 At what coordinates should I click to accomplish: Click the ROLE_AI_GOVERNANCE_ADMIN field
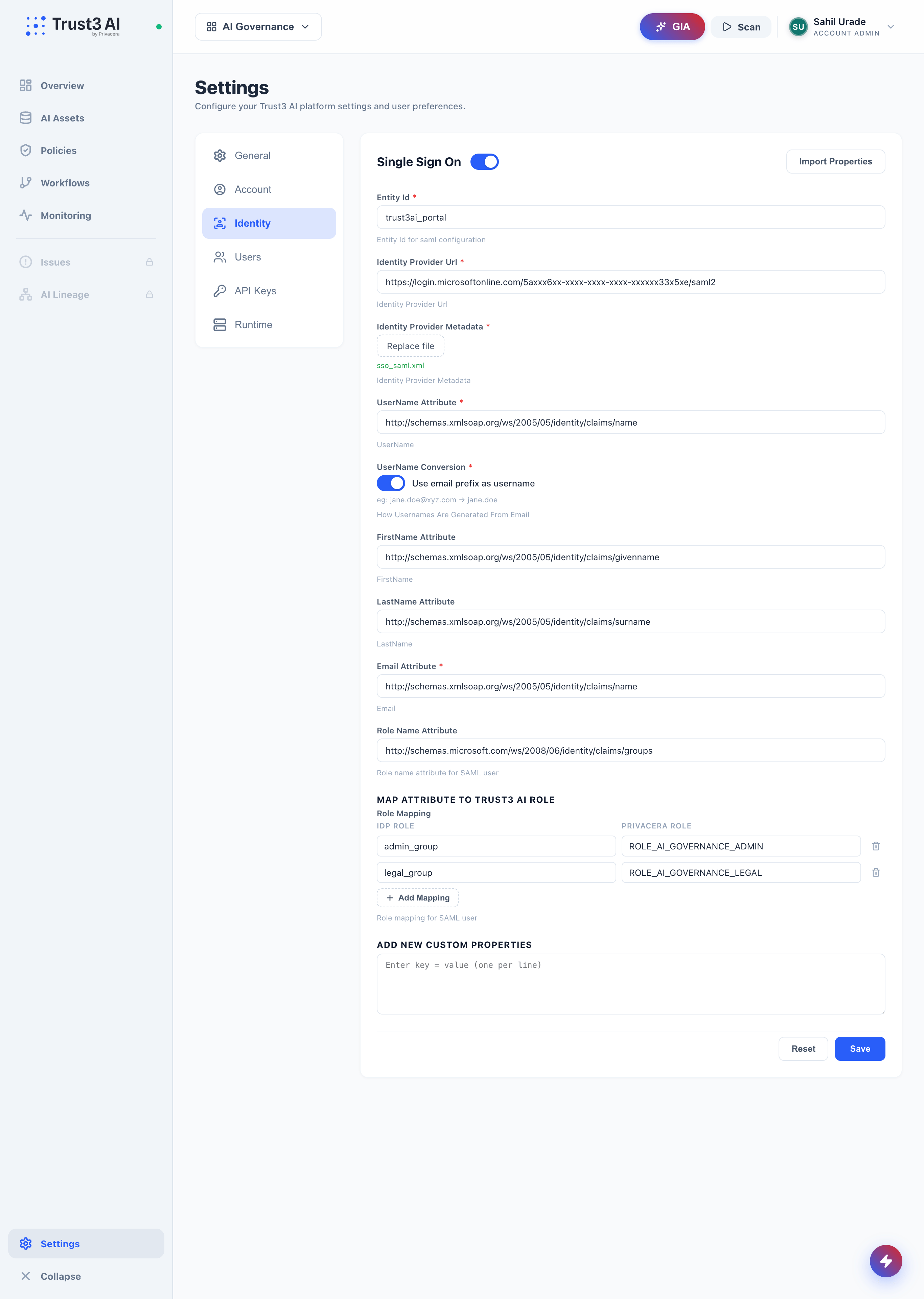pos(741,846)
